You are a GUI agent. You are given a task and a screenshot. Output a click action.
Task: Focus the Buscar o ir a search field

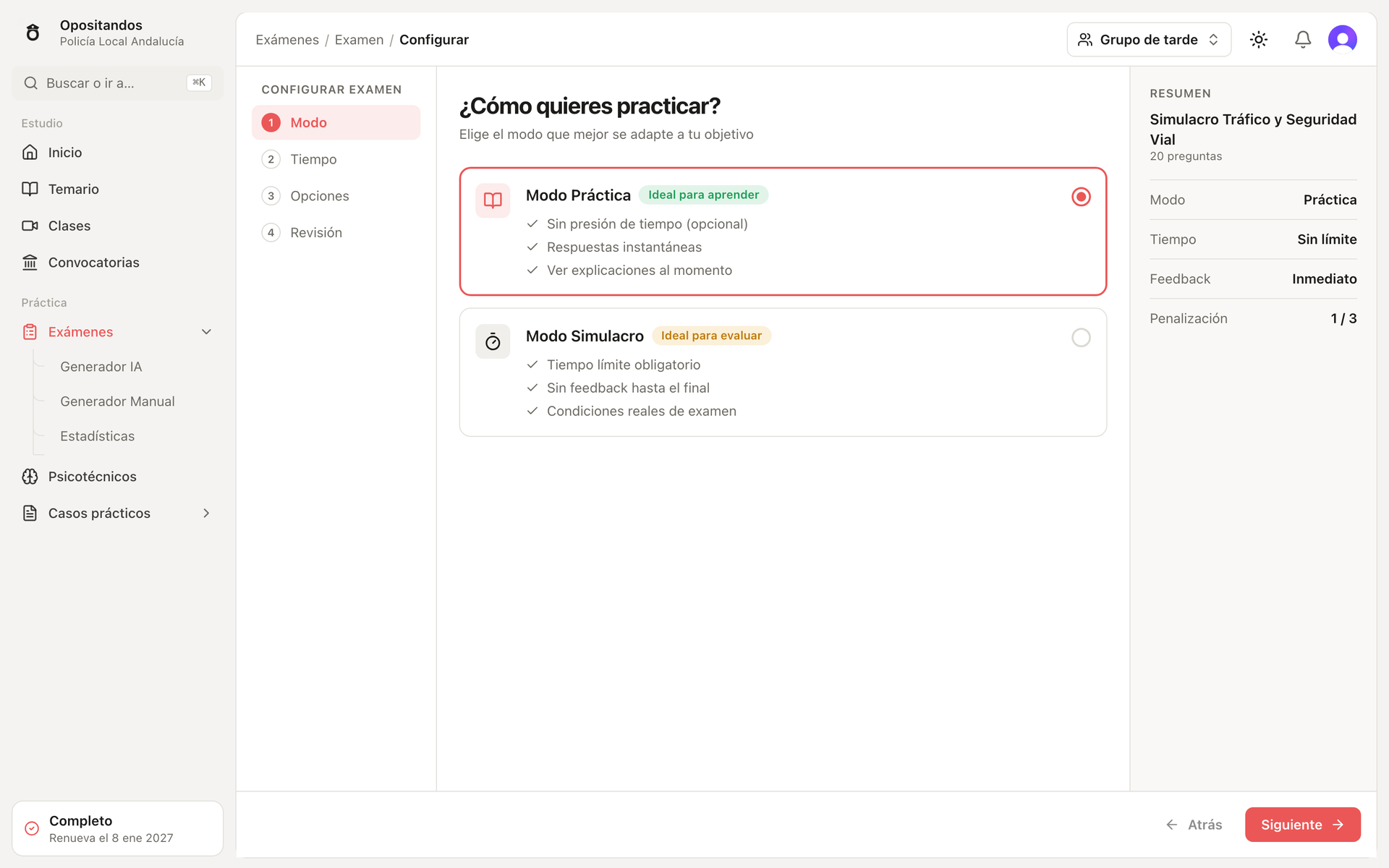(118, 83)
